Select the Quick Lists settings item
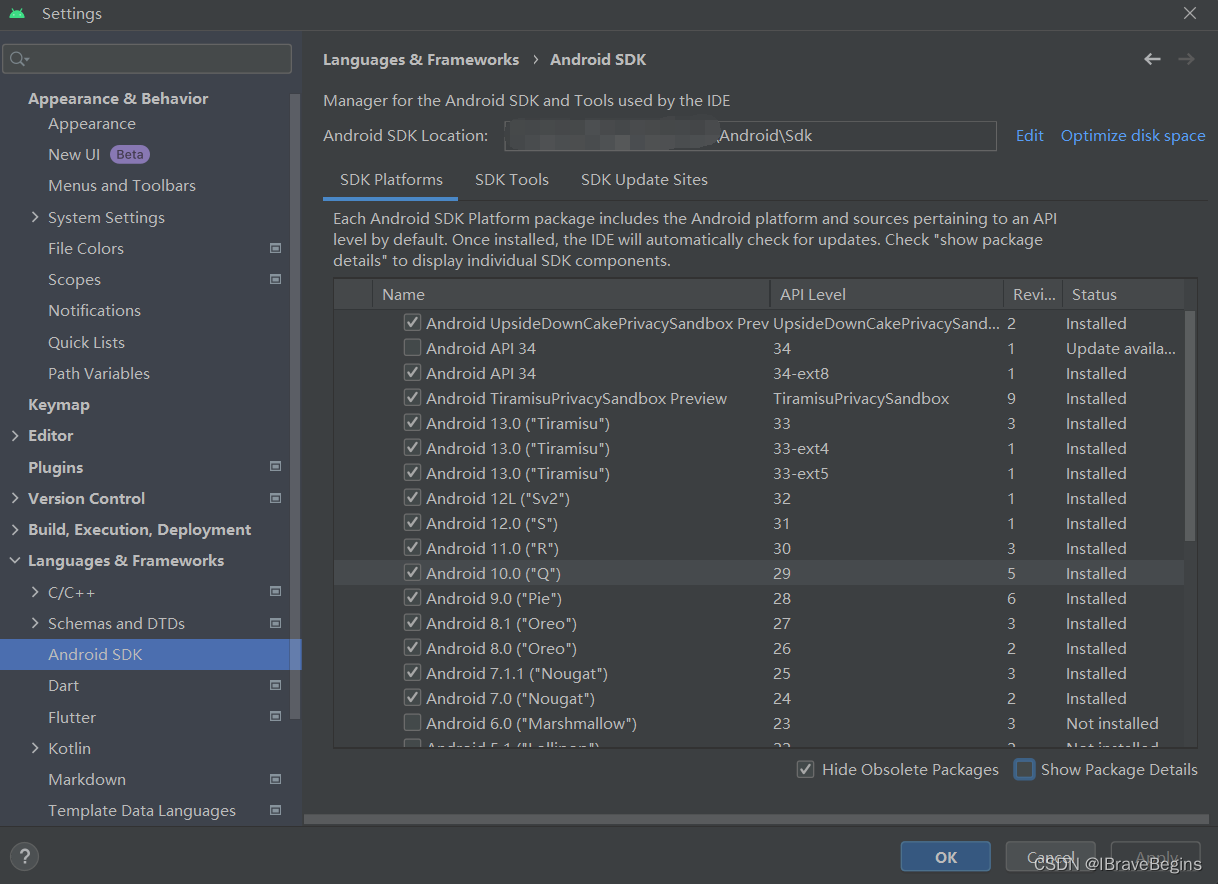 [86, 342]
